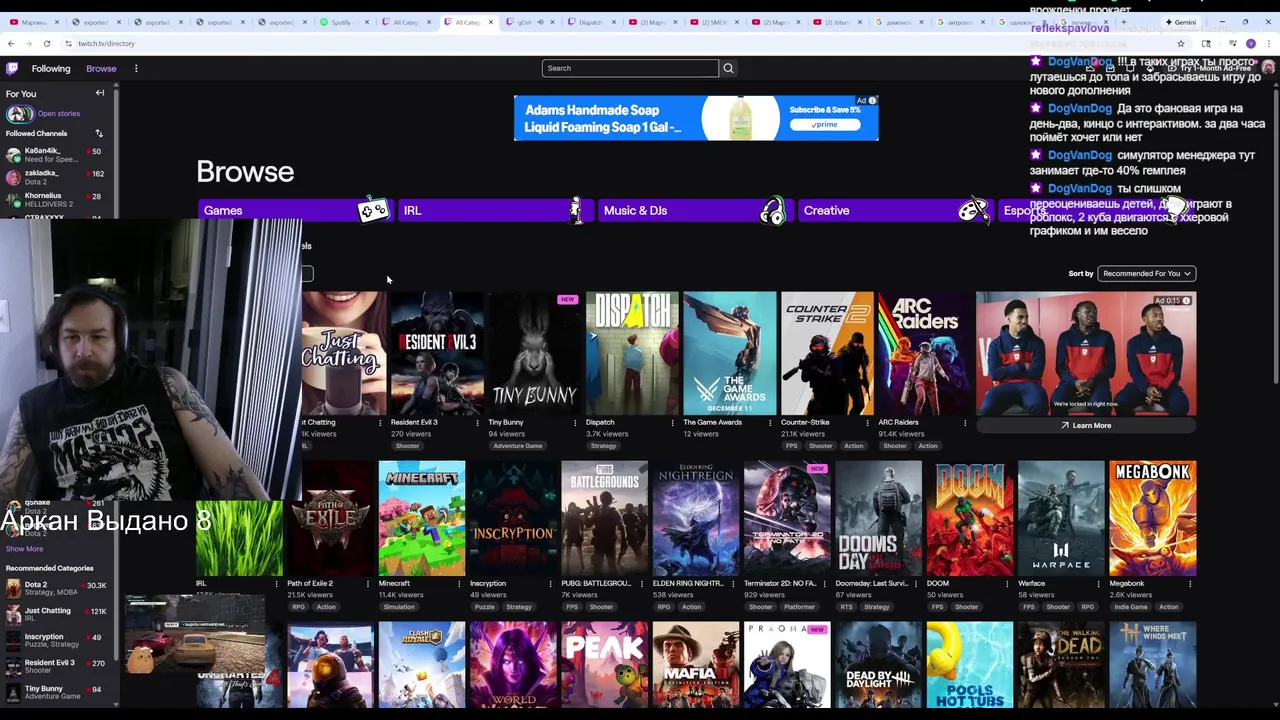Open options menu for Megabonk card
The image size is (1280, 720).
(x=1190, y=583)
